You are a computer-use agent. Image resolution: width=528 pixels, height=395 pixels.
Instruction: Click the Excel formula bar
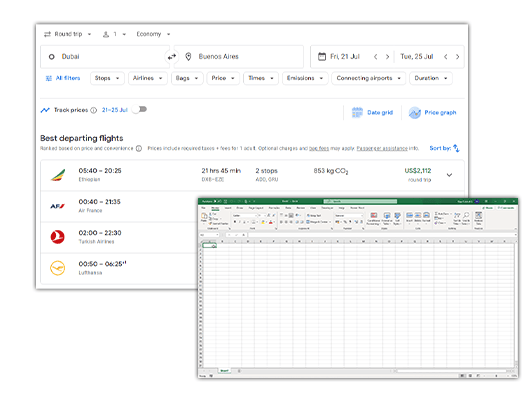pyautogui.click(x=382, y=235)
